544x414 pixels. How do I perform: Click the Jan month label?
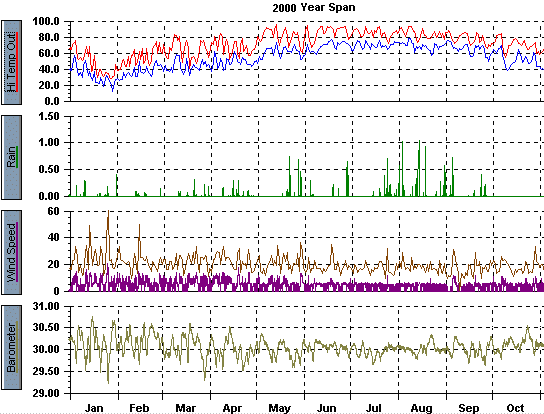(x=94, y=408)
